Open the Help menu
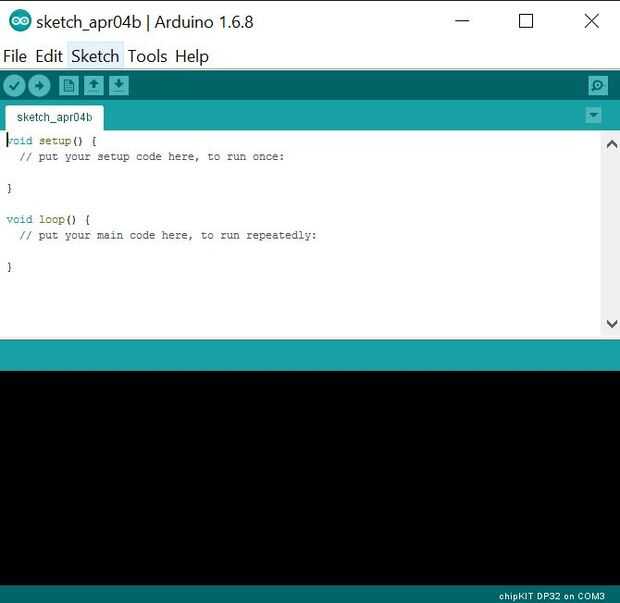This screenshot has width=620, height=603. click(x=192, y=56)
